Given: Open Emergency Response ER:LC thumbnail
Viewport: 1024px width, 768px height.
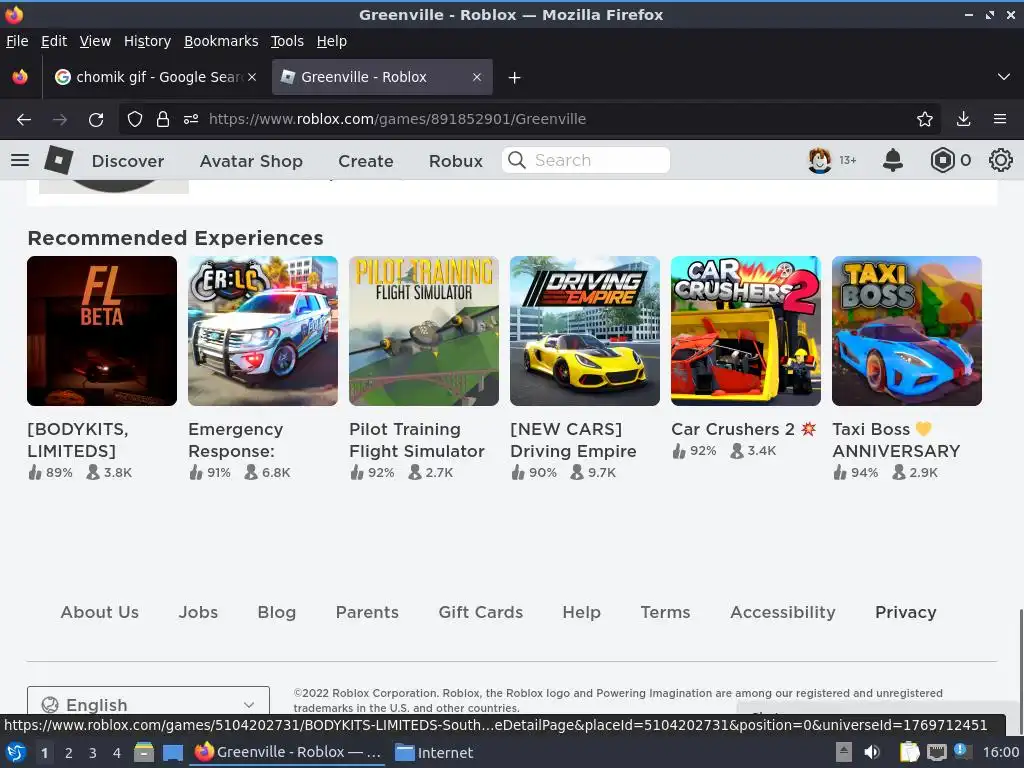Looking at the screenshot, I should point(263,330).
